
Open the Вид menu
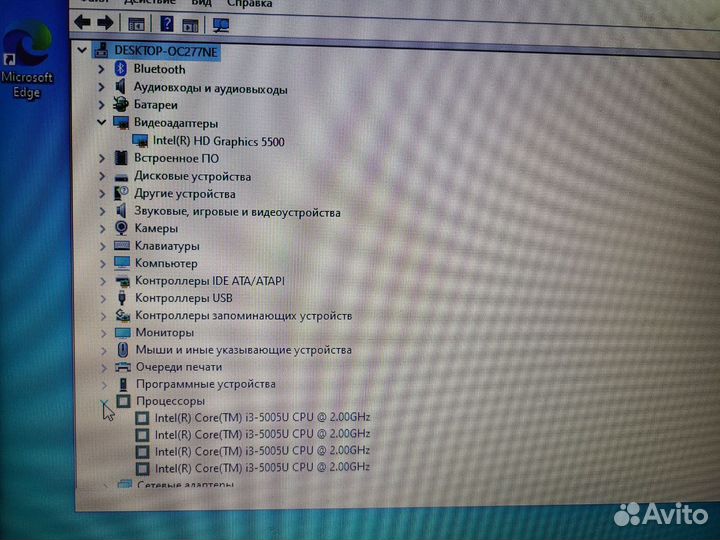coord(201,2)
